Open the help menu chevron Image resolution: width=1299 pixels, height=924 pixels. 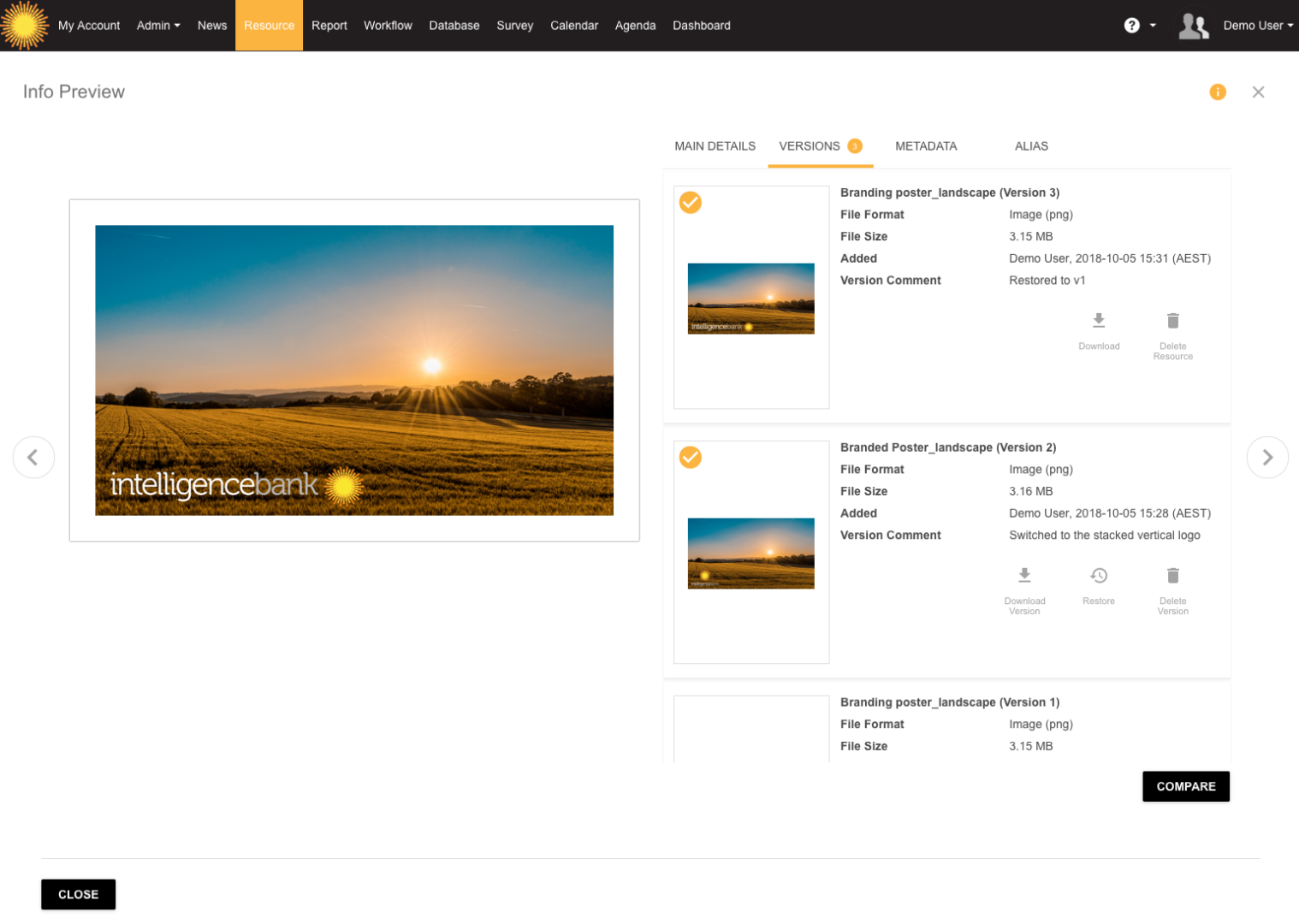tap(1151, 25)
